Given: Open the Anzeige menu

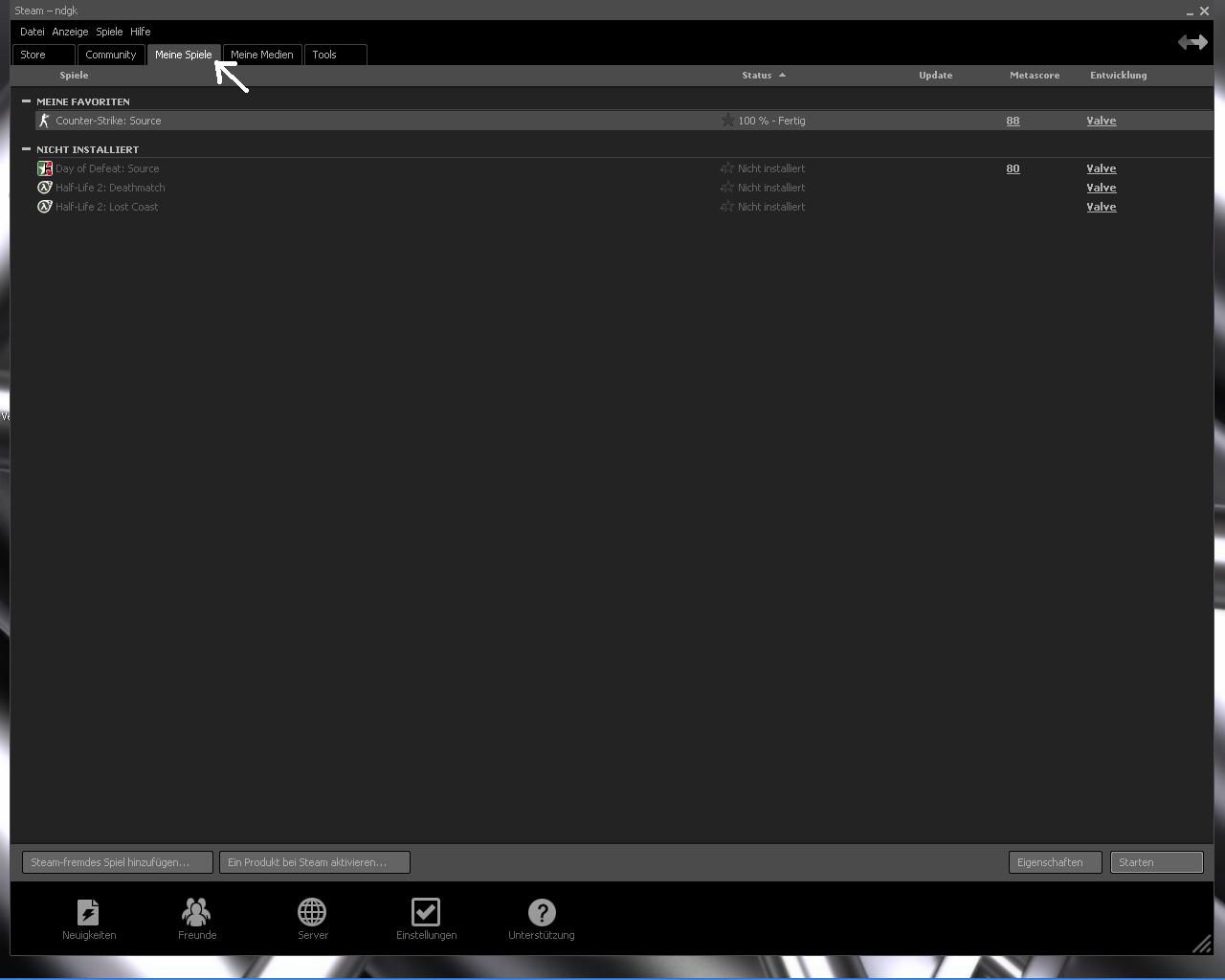Looking at the screenshot, I should point(70,32).
